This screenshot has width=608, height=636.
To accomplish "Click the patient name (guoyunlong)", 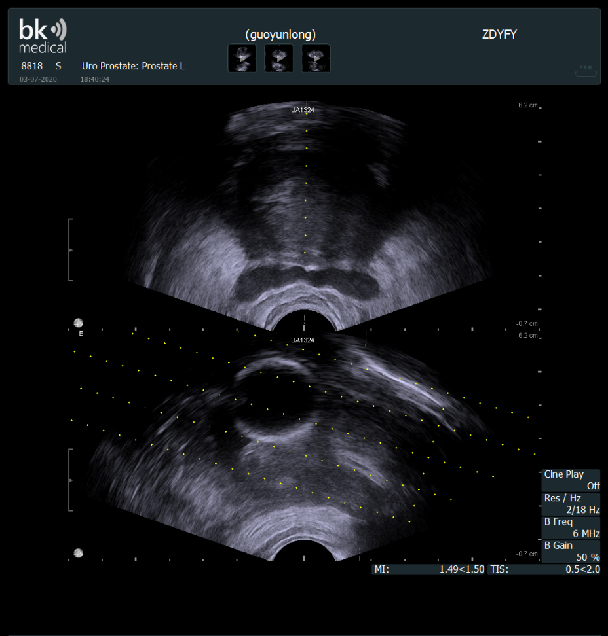I will (280, 34).
